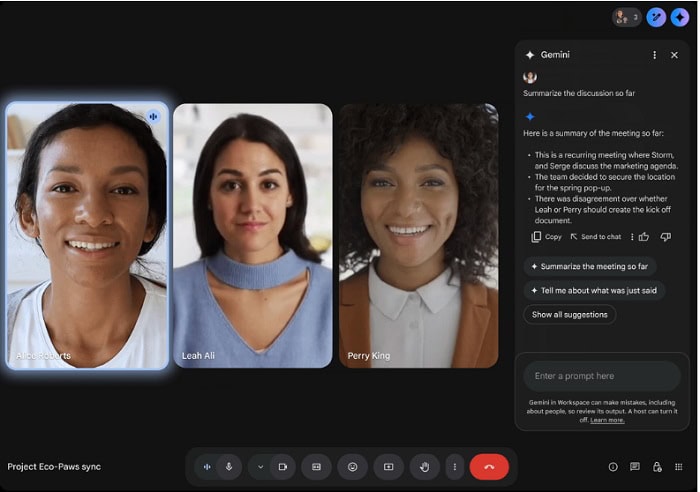The height and width of the screenshot is (492, 700).
Task: Toggle the camera on or off
Action: tap(282, 467)
